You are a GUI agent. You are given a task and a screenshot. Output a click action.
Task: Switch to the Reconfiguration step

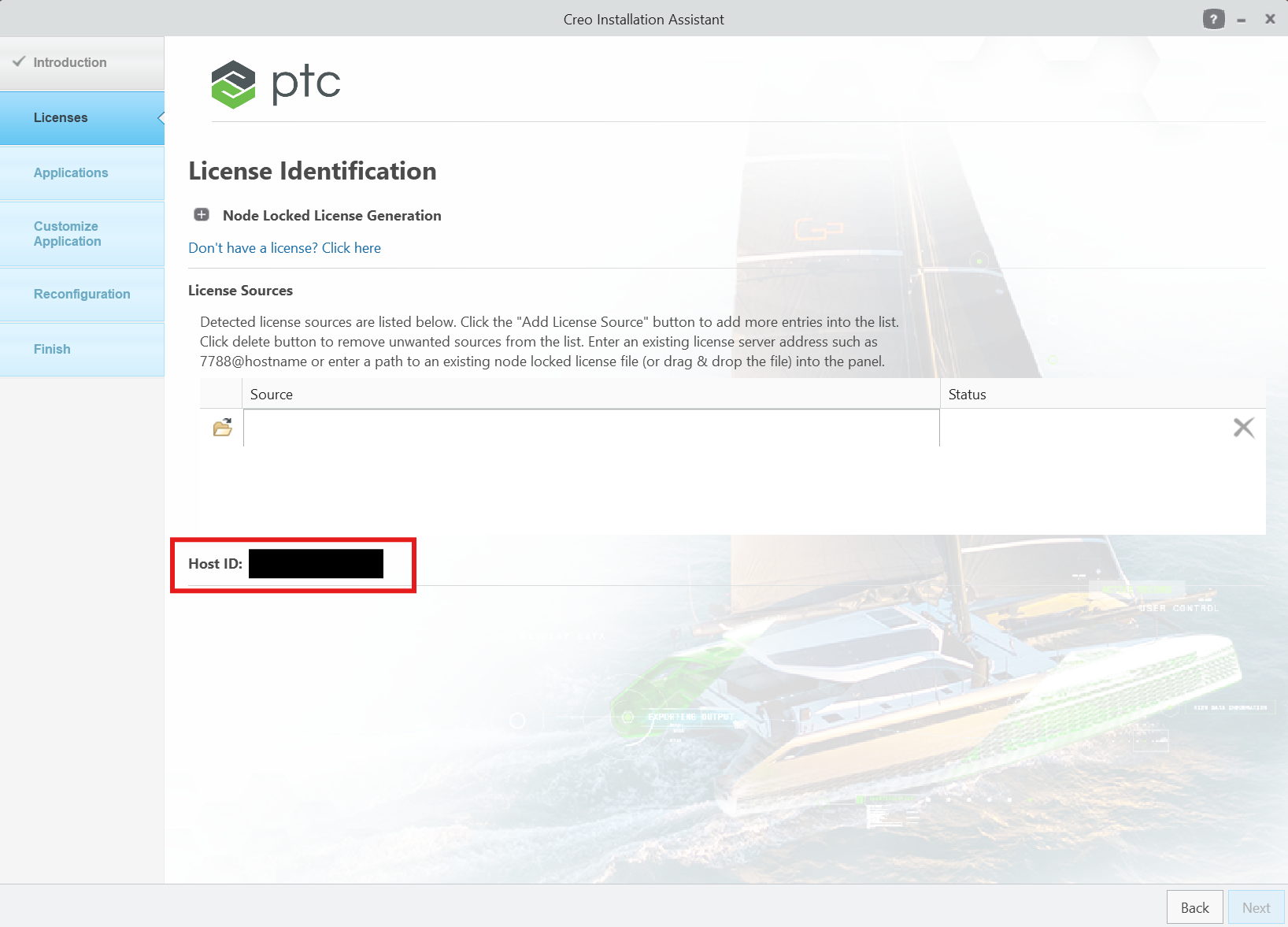[82, 295]
